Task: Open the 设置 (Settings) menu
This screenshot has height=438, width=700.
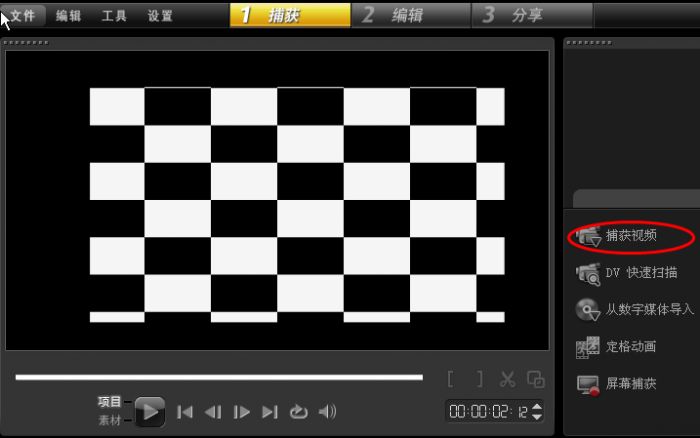Action: pyautogui.click(x=160, y=16)
